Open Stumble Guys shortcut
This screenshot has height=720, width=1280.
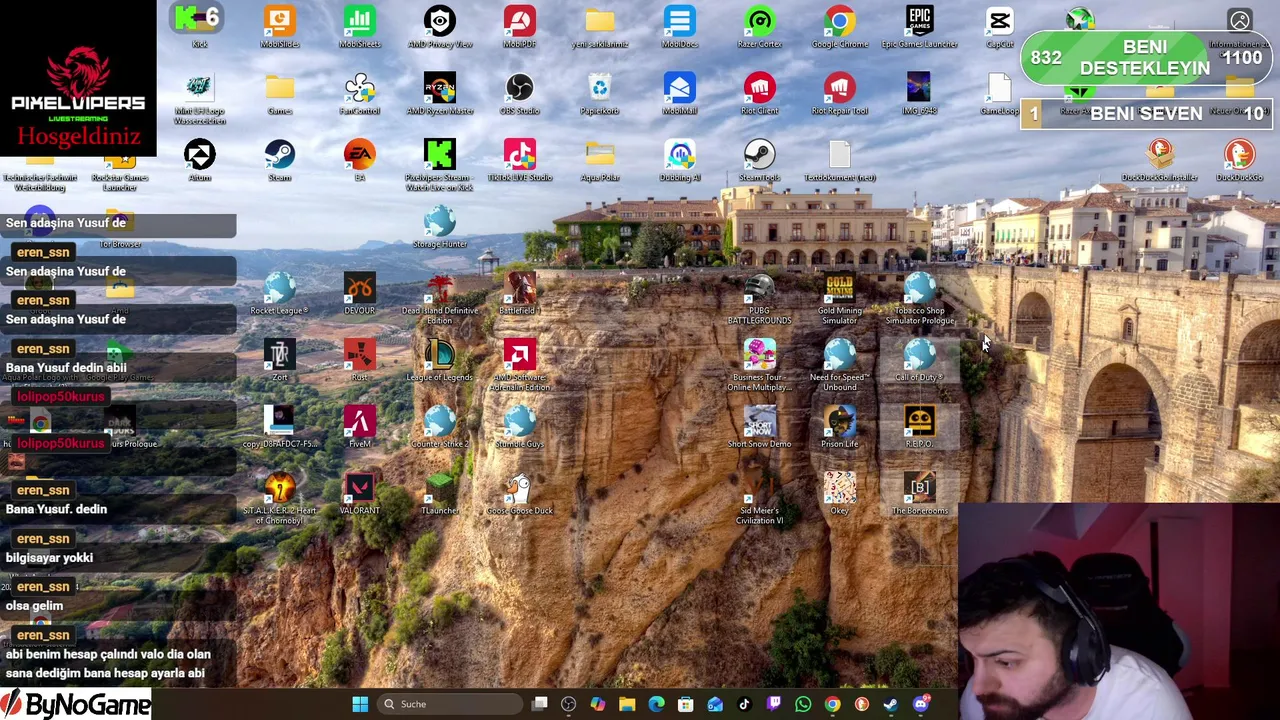pyautogui.click(x=519, y=429)
